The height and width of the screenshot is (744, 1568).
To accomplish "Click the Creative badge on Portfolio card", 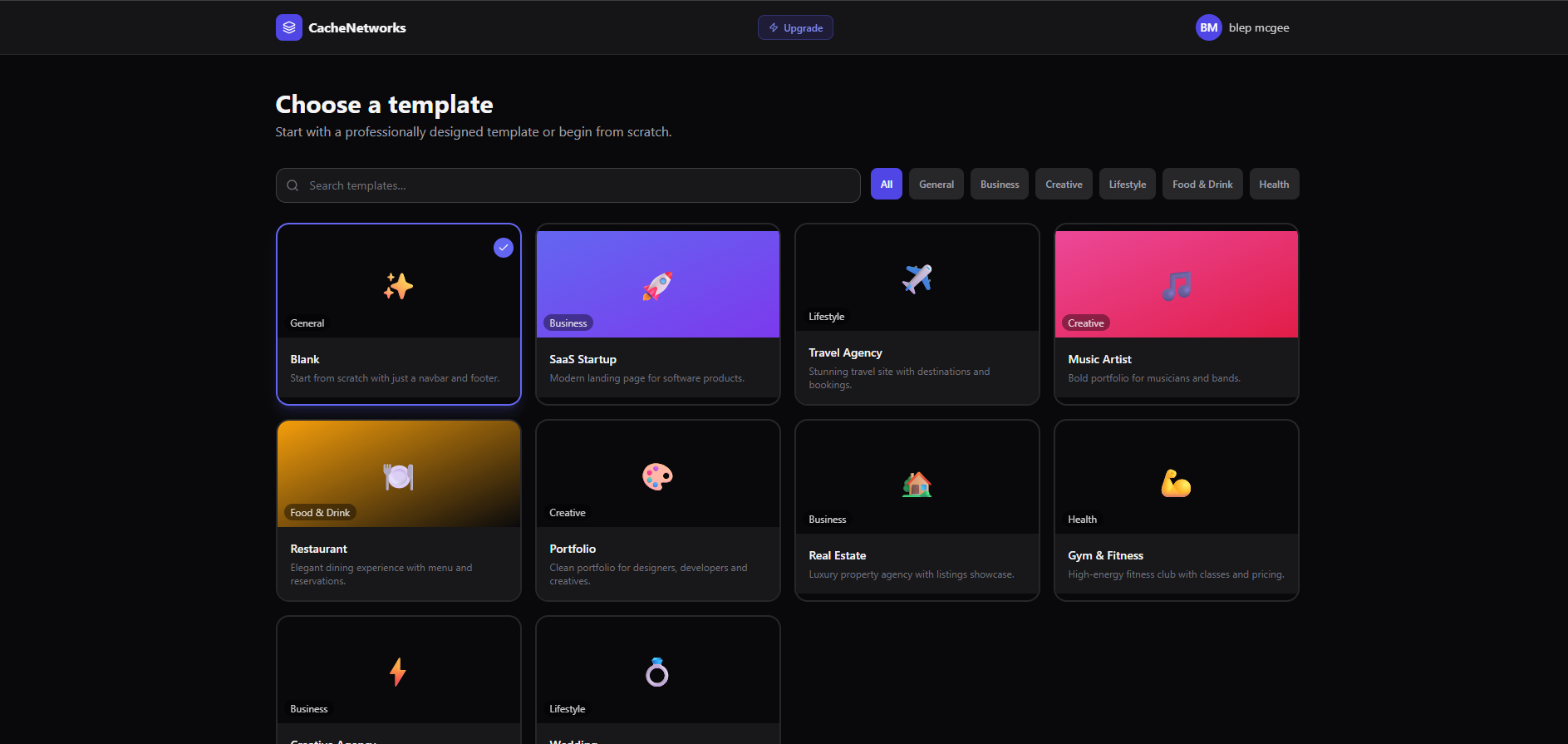I will [x=568, y=513].
